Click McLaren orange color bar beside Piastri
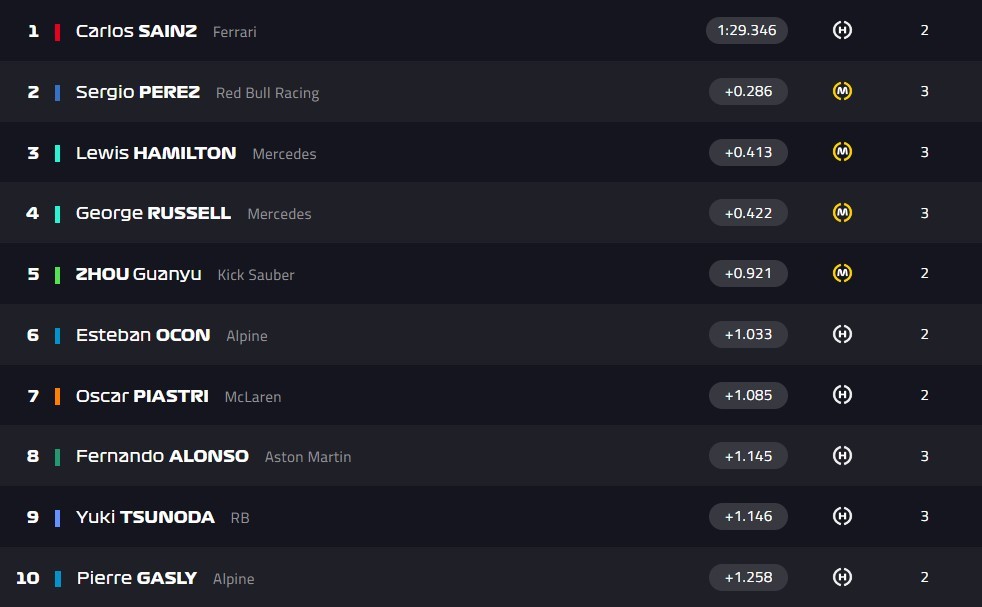The width and height of the screenshot is (982, 607). [57, 396]
